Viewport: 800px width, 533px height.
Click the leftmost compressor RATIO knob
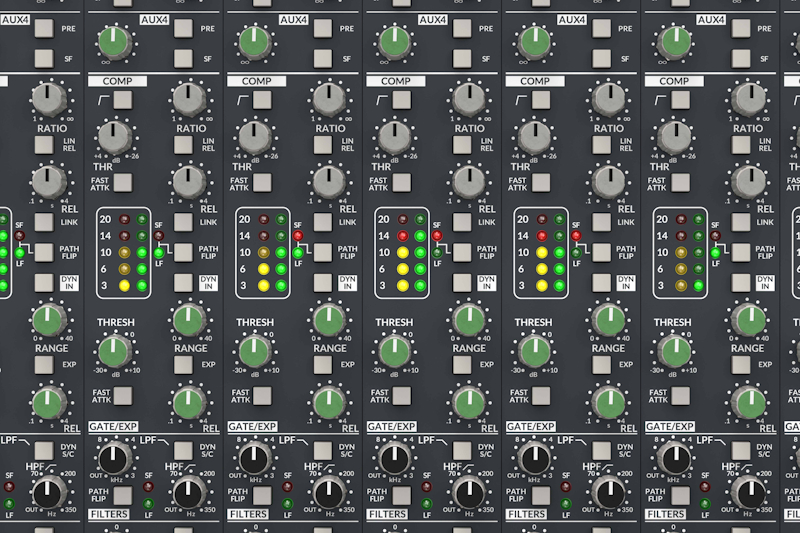tap(48, 98)
